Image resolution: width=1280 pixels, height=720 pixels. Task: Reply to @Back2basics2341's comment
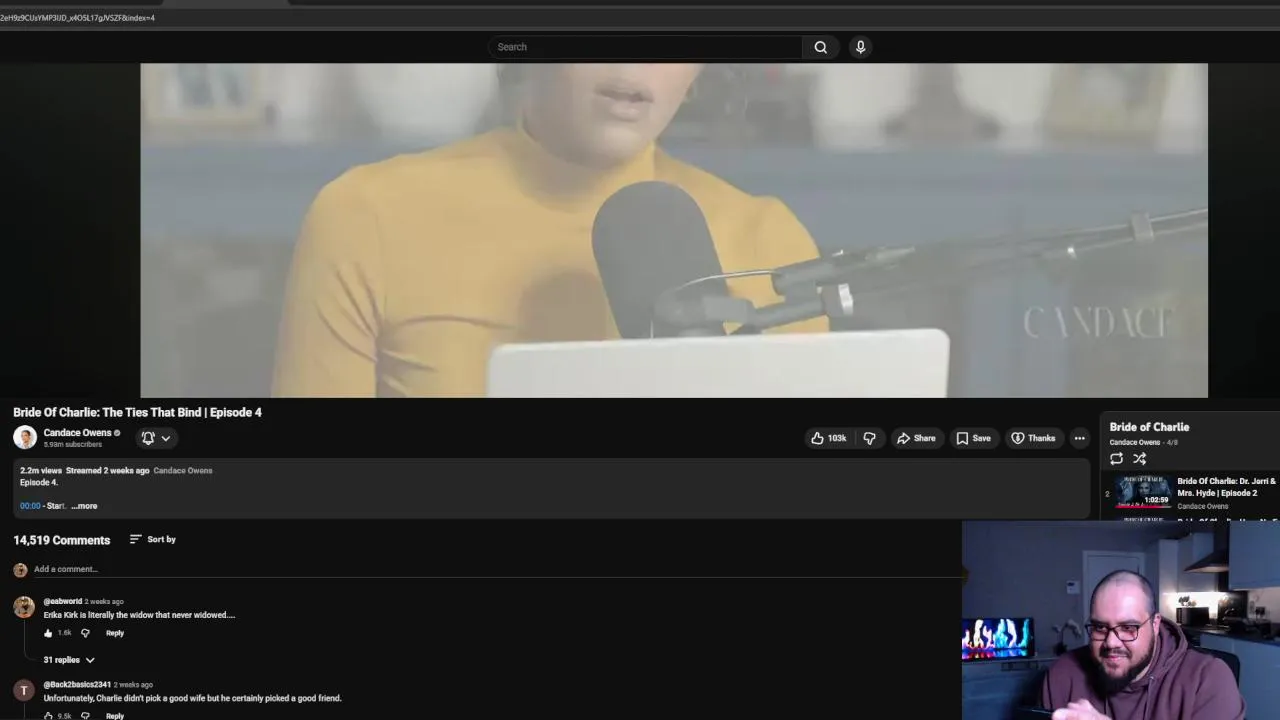click(x=115, y=716)
